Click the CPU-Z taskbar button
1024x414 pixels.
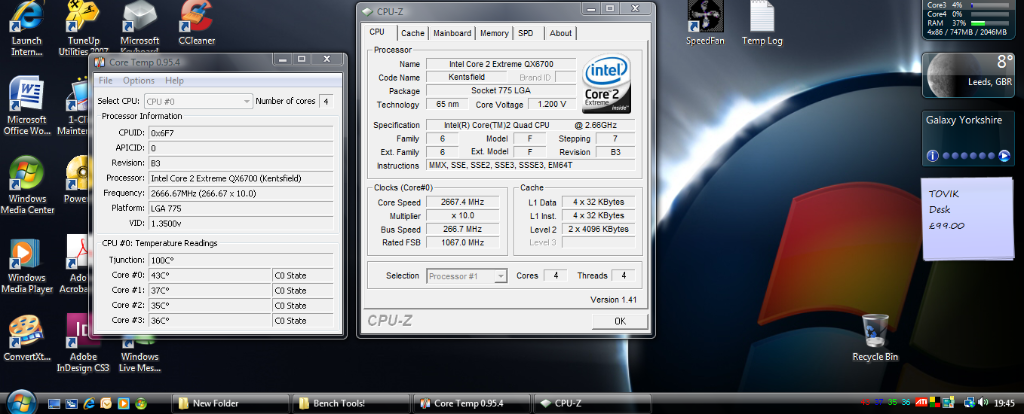pyautogui.click(x=593, y=404)
